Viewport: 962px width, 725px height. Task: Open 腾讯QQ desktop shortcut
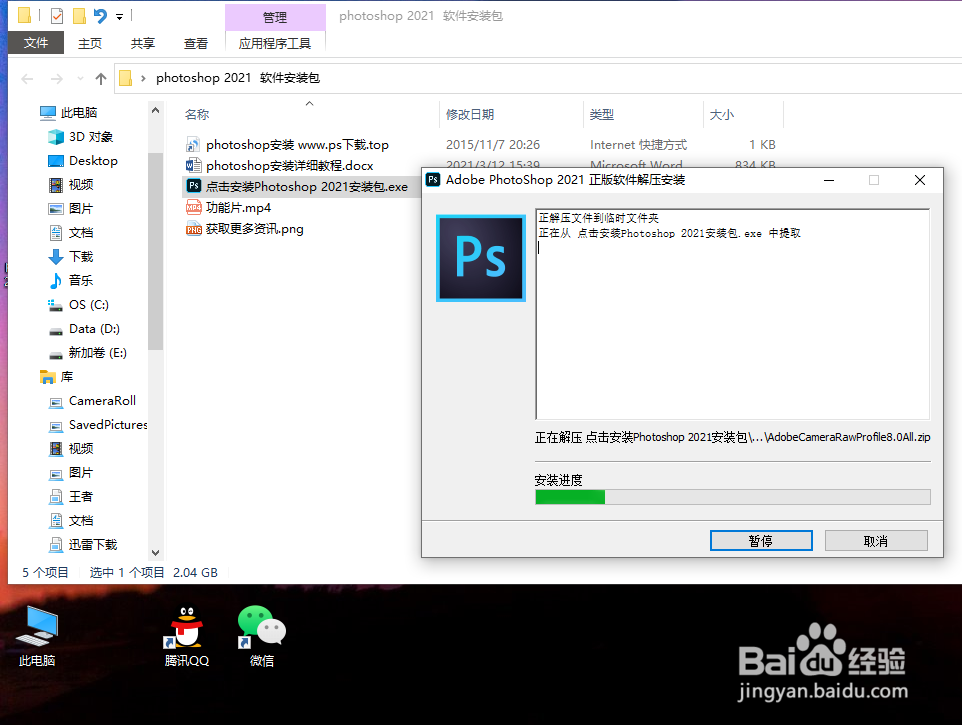[x=187, y=635]
